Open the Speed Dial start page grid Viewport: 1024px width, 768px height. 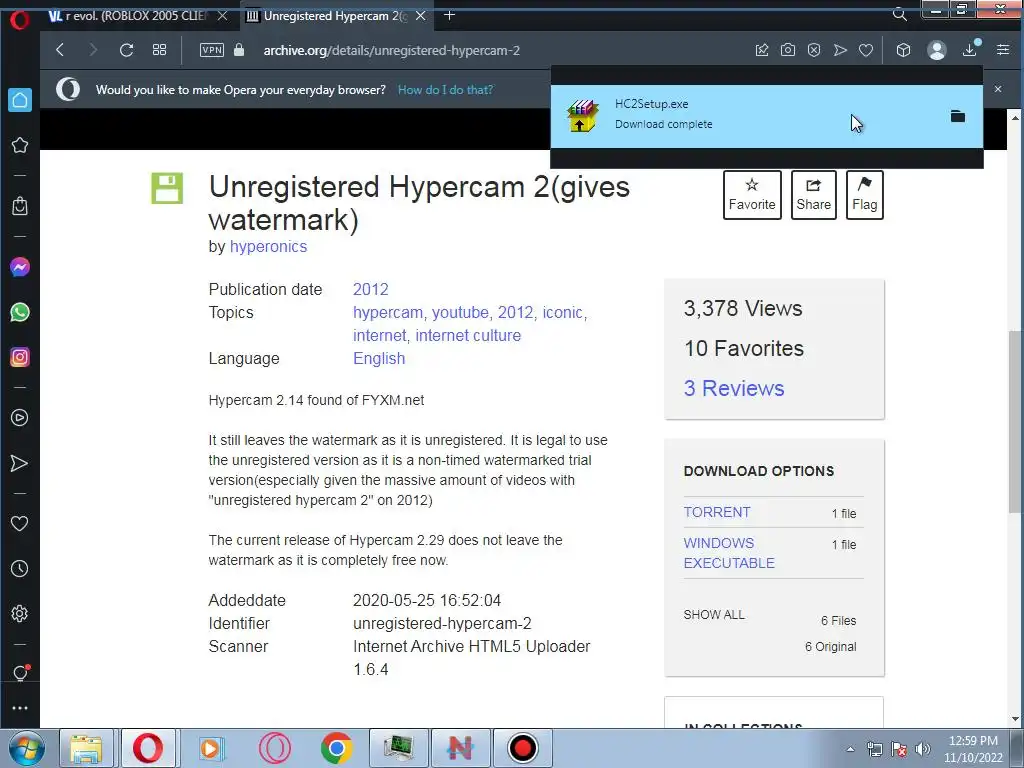point(159,50)
